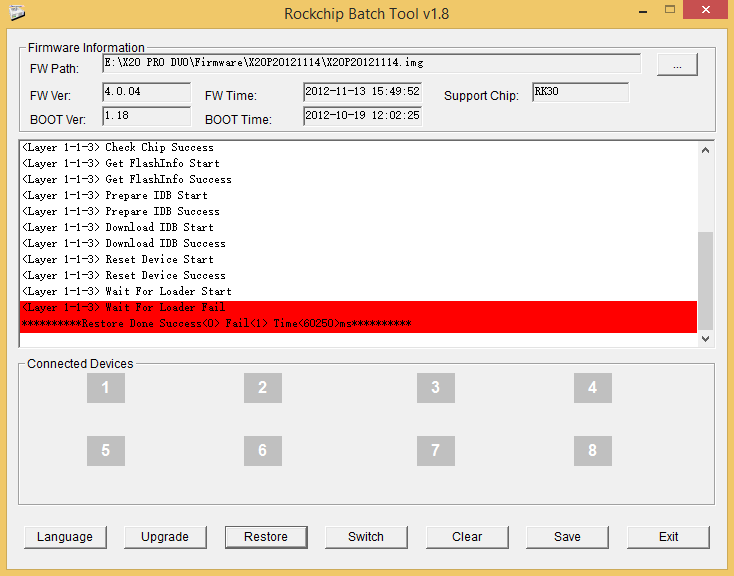This screenshot has width=734, height=576.
Task: Minimize the Rockchip Batch Tool window
Action: (x=643, y=10)
